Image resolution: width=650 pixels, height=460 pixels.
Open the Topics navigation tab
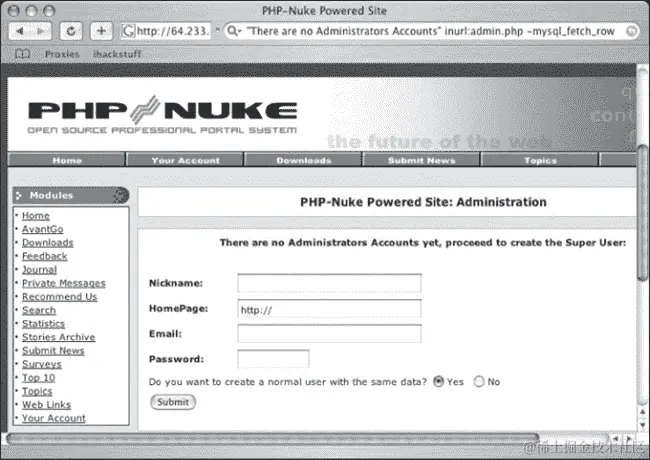pos(540,160)
